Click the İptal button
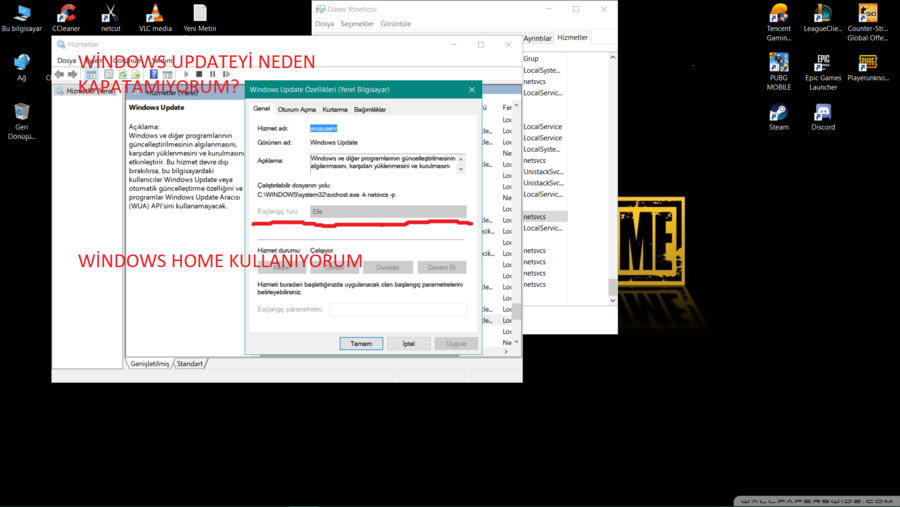This screenshot has width=900, height=507. 409,343
